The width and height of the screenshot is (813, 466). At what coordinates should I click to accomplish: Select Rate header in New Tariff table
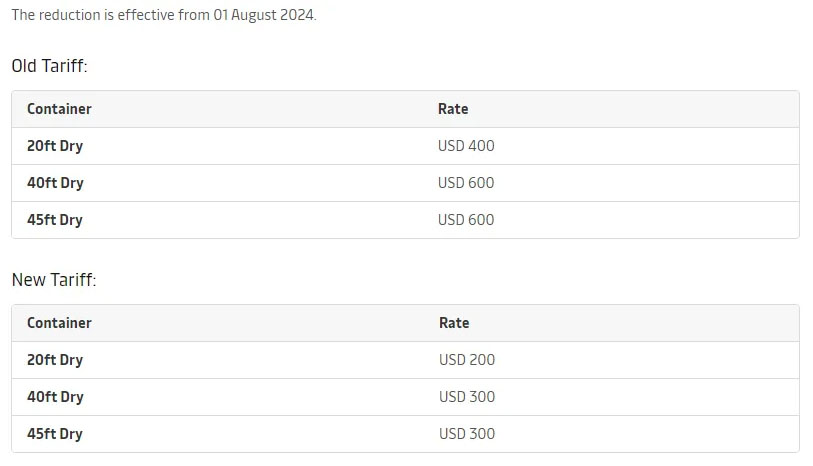[454, 323]
